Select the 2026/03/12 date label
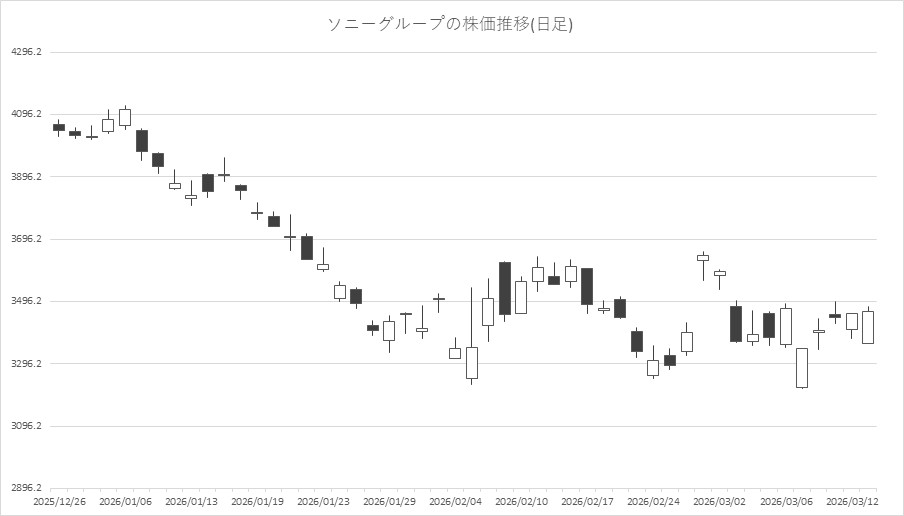 tap(850, 500)
